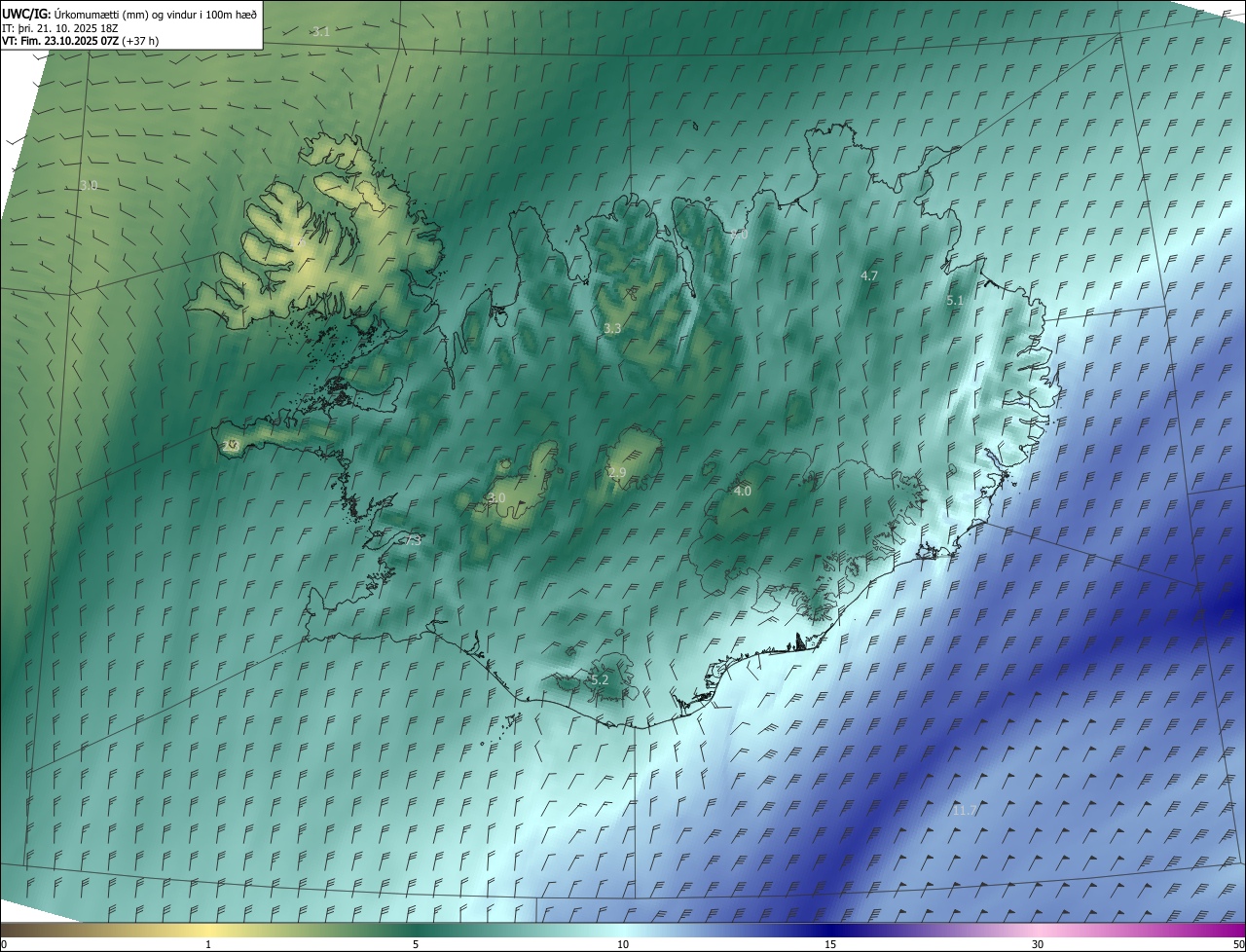This screenshot has width=1246, height=952.
Task: Click the colorbar tick label 15
Action: [x=830, y=944]
